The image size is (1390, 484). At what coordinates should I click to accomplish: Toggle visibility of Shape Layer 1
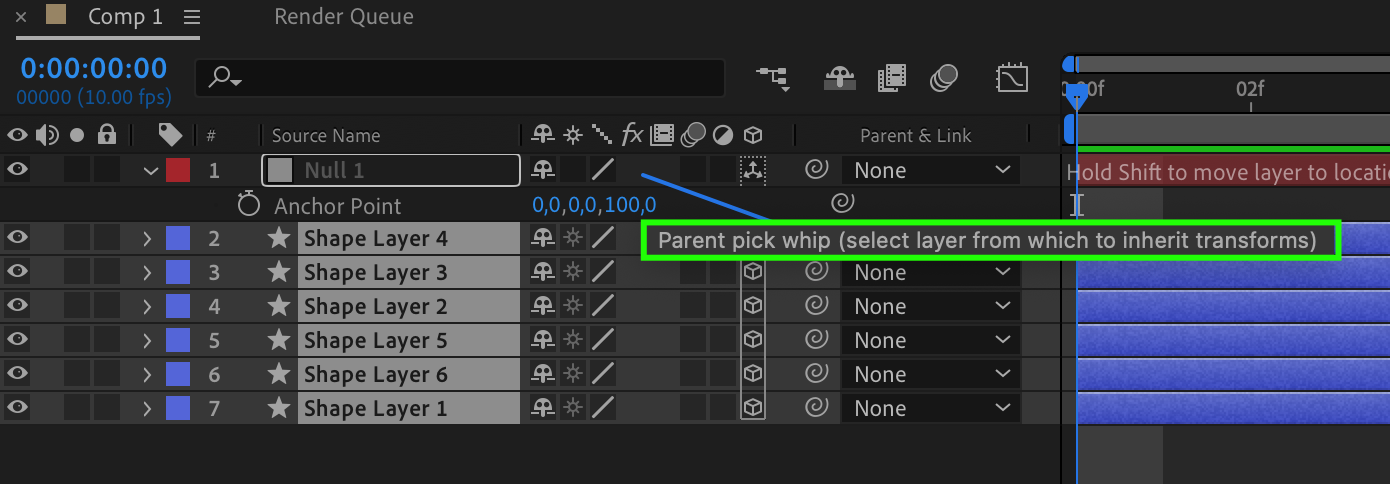[18, 408]
